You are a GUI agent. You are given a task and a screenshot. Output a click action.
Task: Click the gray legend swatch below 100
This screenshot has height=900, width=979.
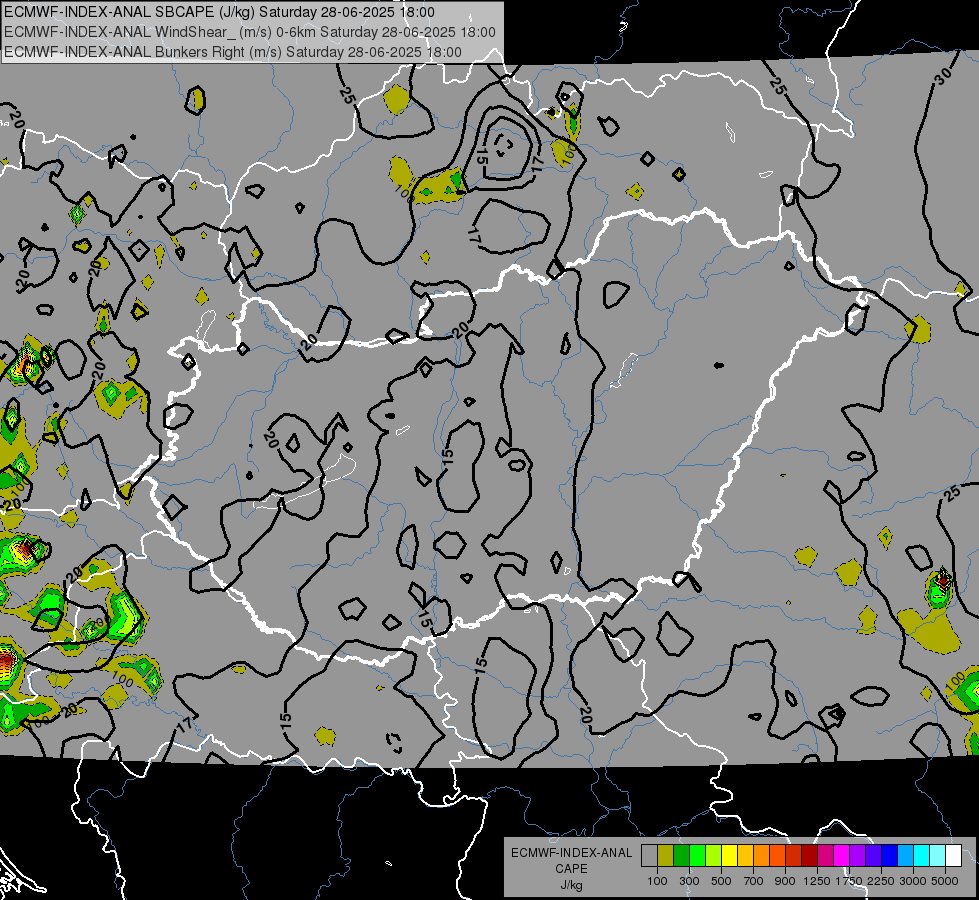(x=649, y=855)
